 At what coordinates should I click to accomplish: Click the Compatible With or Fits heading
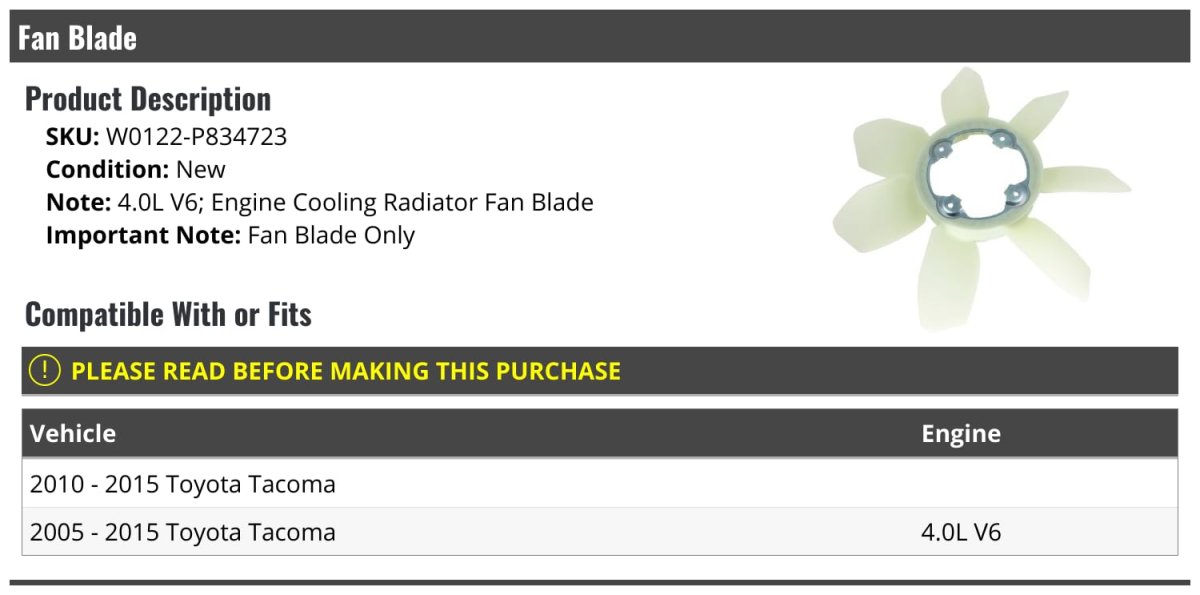tap(168, 314)
